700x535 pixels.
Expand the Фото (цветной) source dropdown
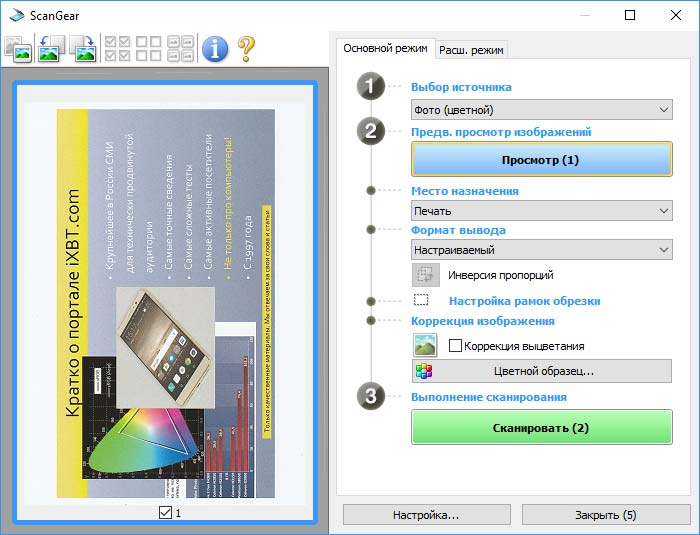point(542,110)
